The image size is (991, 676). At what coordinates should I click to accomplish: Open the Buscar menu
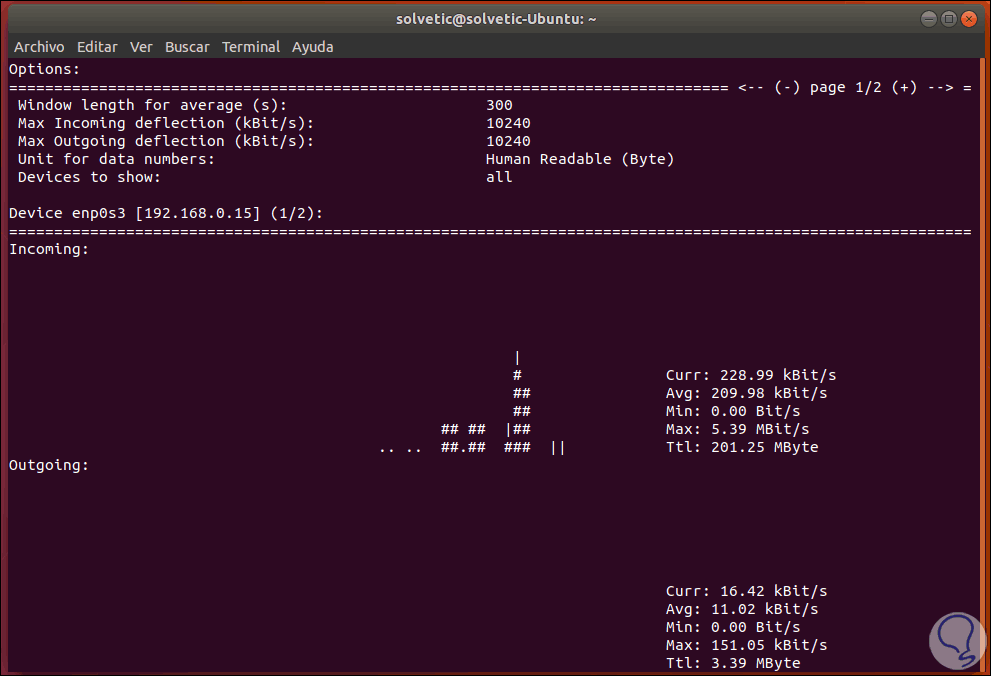click(187, 47)
